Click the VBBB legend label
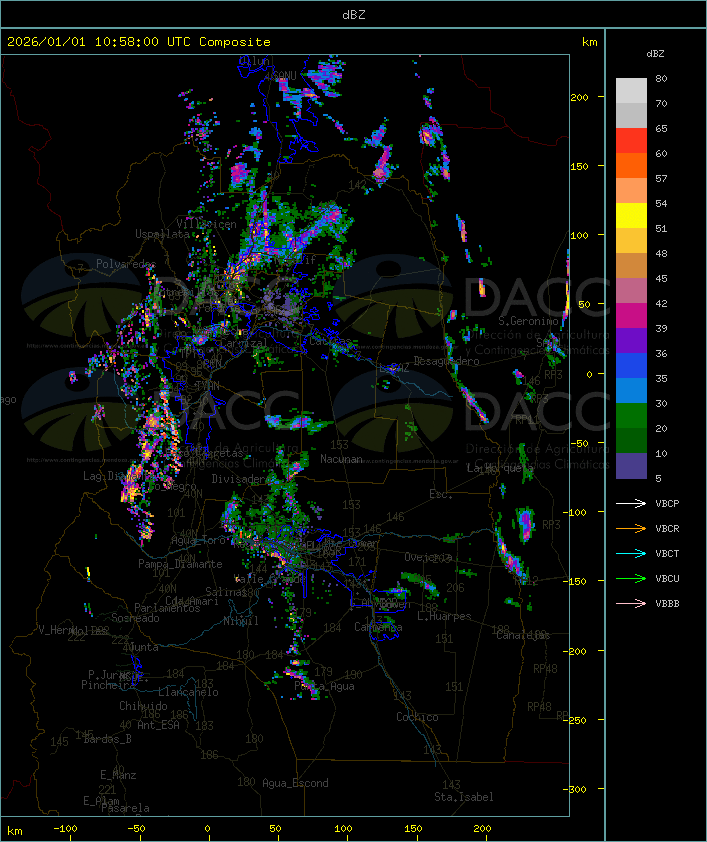 coord(667,604)
